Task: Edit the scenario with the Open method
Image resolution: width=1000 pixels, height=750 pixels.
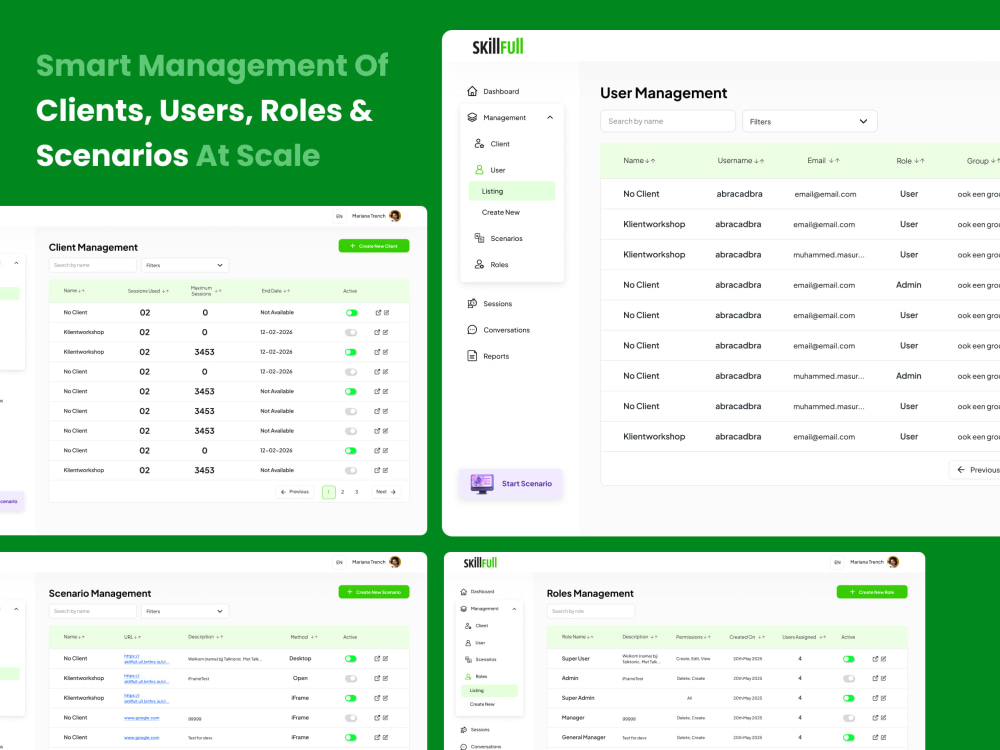Action: [385, 679]
